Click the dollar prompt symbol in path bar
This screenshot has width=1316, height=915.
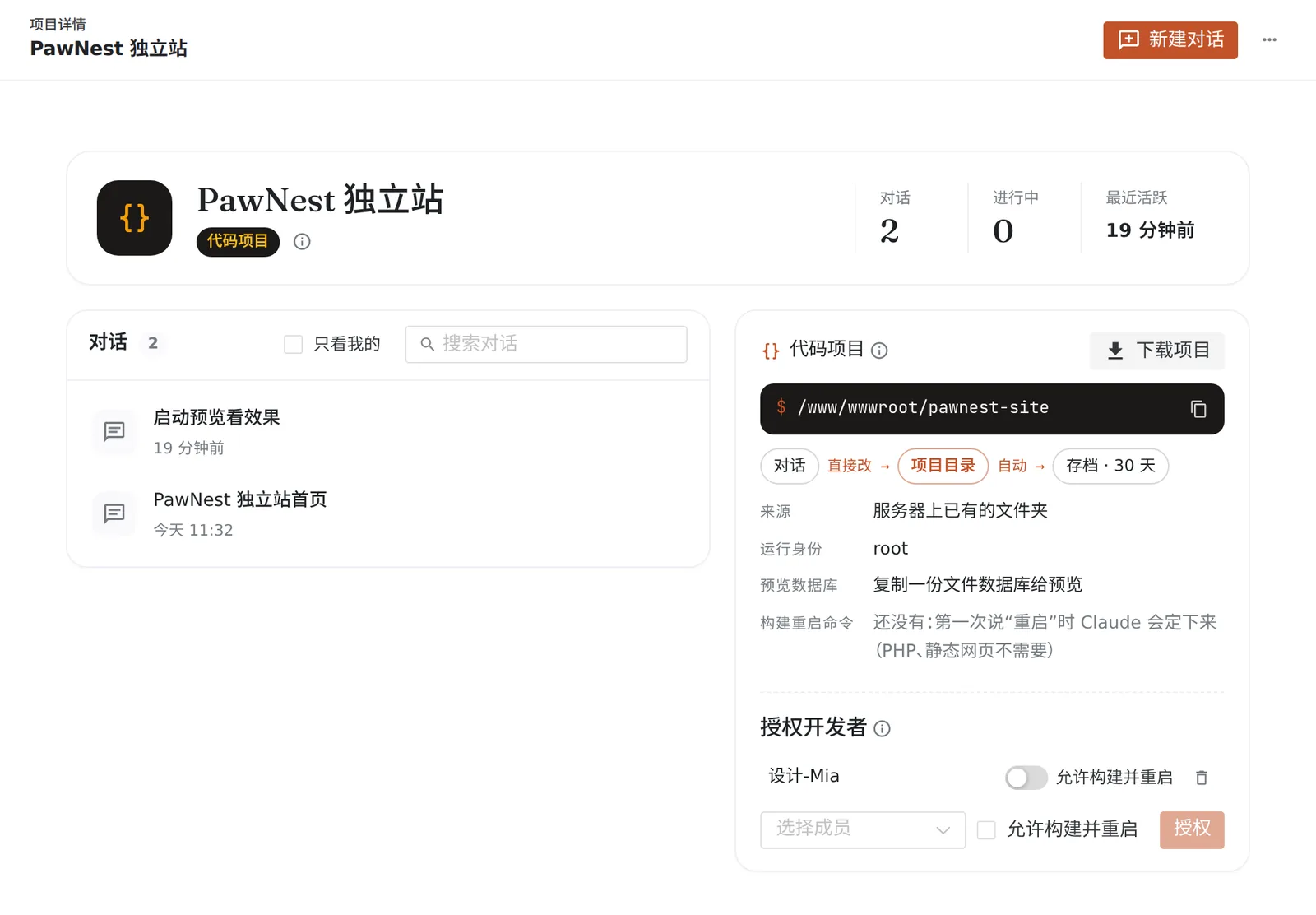781,407
